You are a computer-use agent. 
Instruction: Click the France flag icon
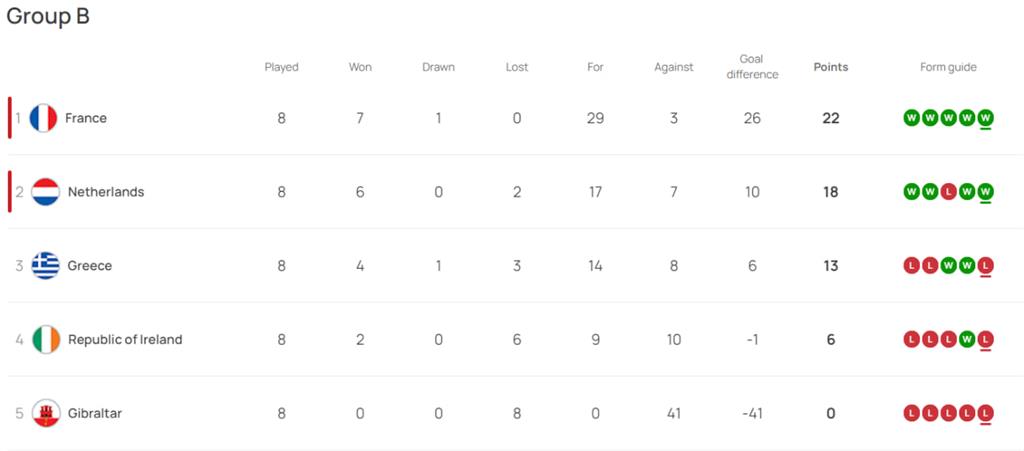click(x=43, y=118)
